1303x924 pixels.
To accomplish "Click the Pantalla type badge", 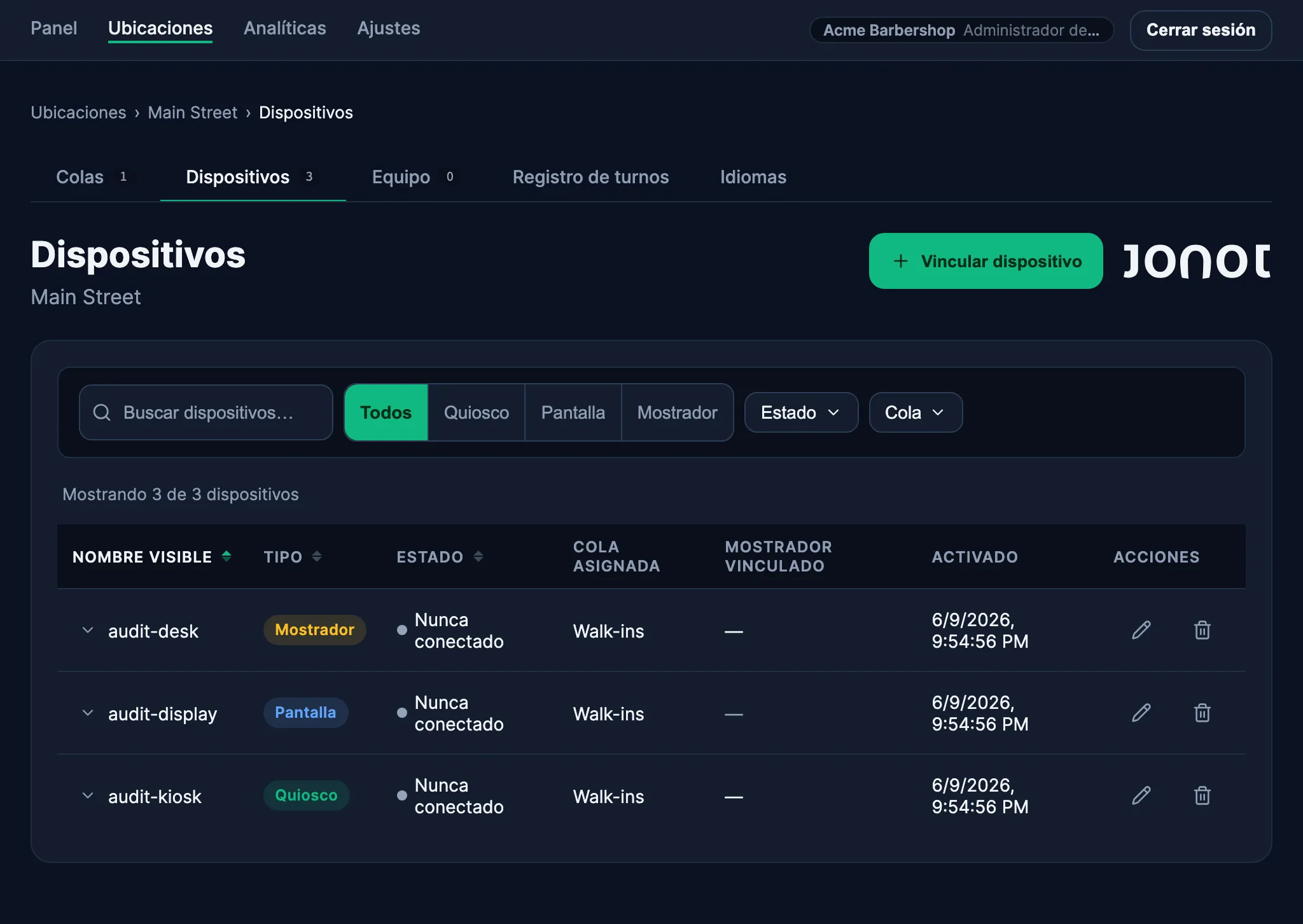I will click(x=305, y=713).
